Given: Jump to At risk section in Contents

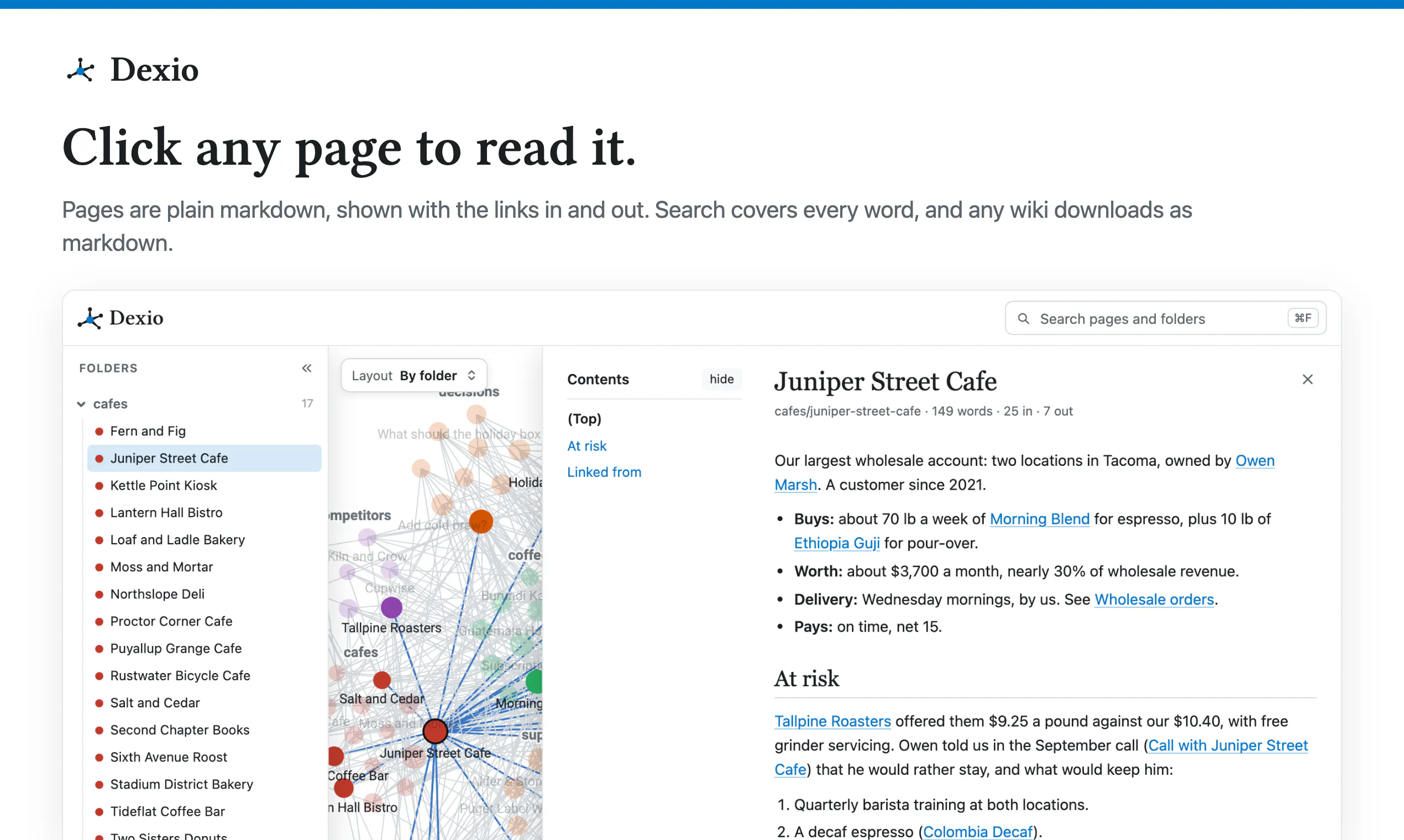Looking at the screenshot, I should point(586,446).
